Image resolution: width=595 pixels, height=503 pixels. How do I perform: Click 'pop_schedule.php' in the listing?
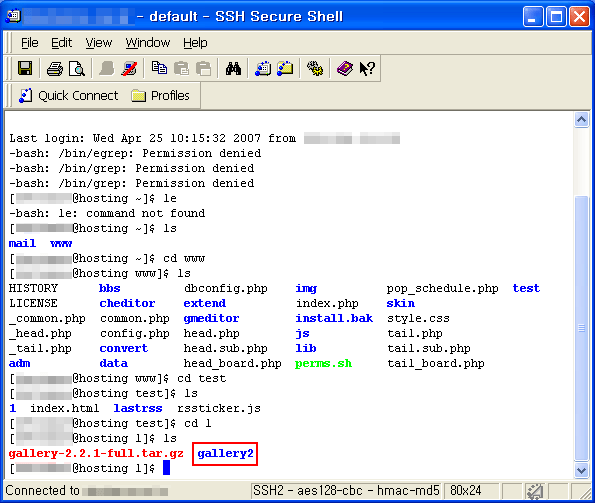pyautogui.click(x=442, y=288)
